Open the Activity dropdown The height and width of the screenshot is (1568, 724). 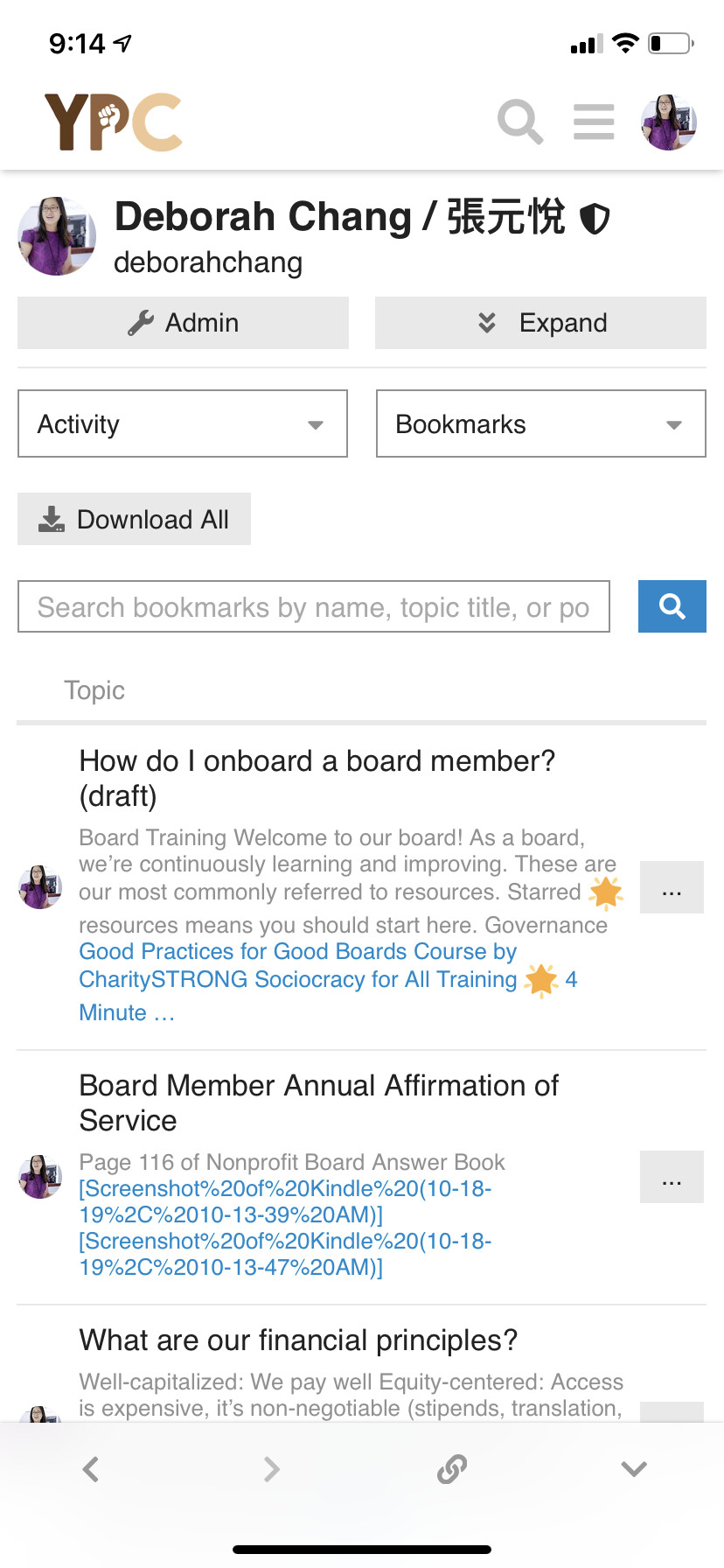(x=183, y=423)
